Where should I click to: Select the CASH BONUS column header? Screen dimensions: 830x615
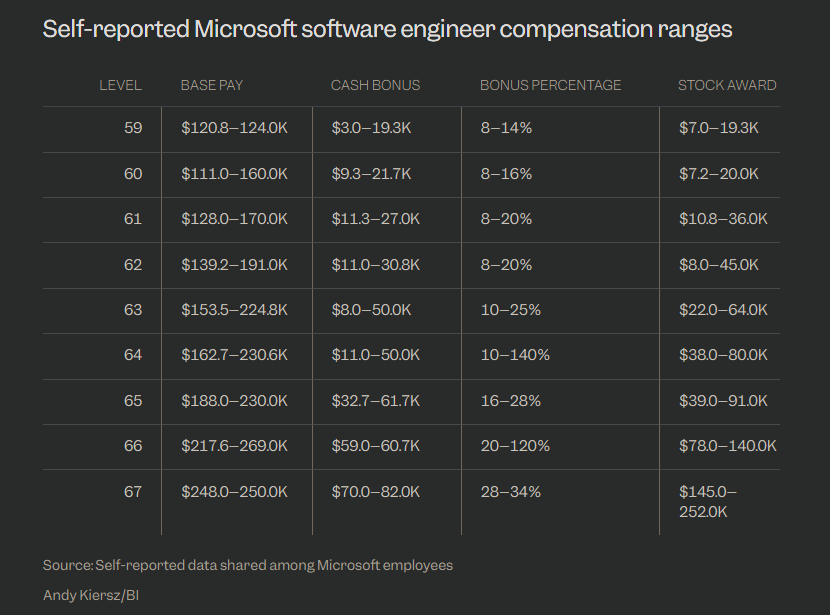coord(375,85)
